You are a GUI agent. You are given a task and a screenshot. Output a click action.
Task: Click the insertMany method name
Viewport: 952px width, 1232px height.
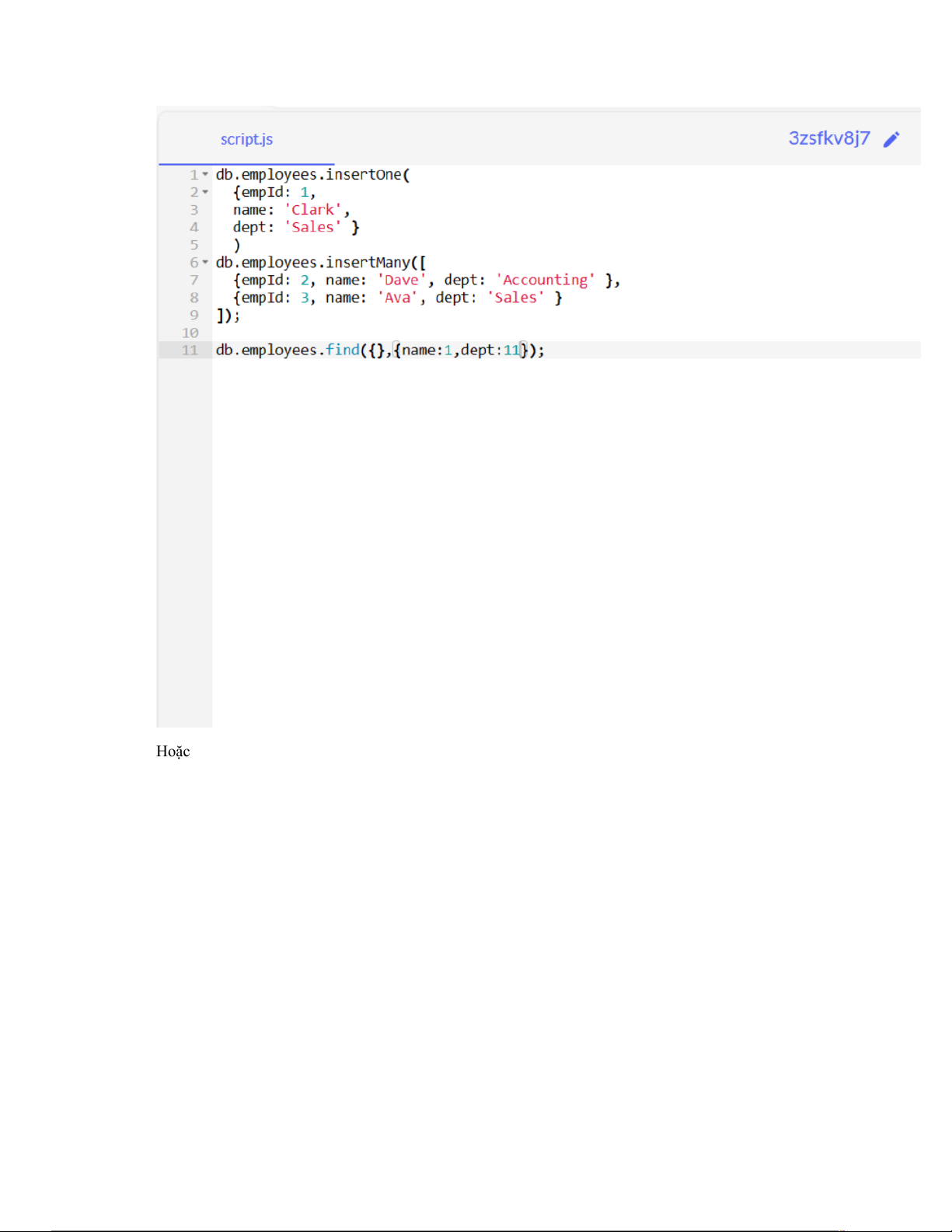click(367, 263)
